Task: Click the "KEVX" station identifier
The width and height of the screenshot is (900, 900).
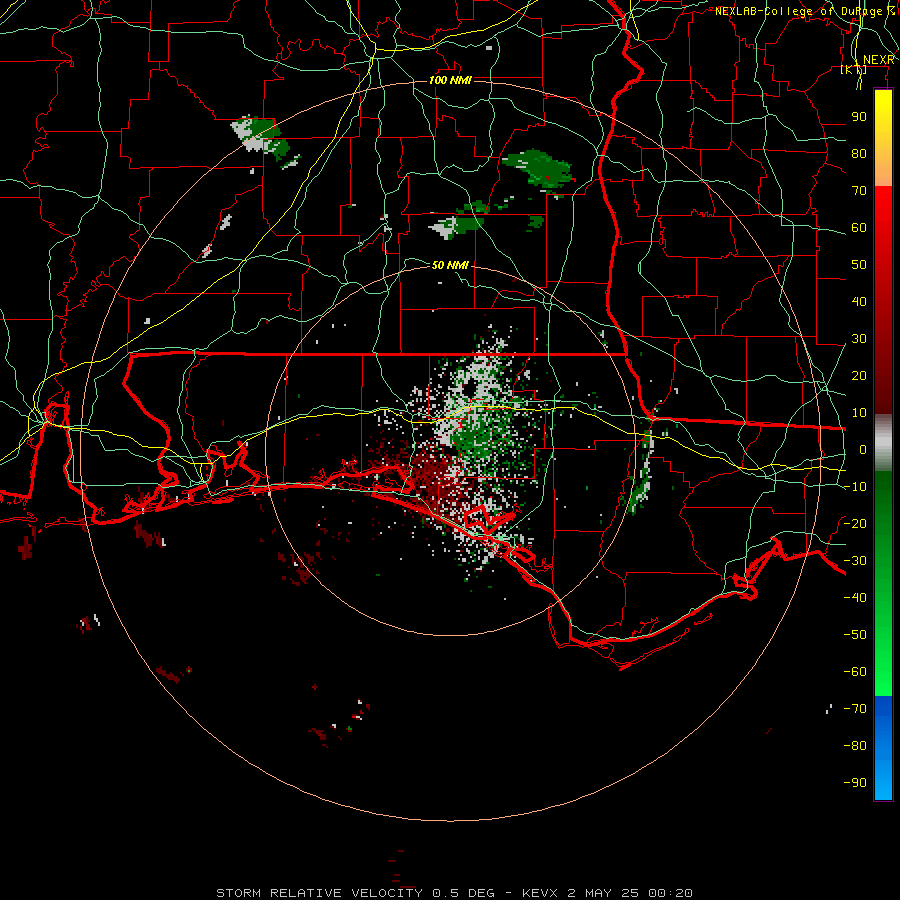Action: [x=540, y=893]
